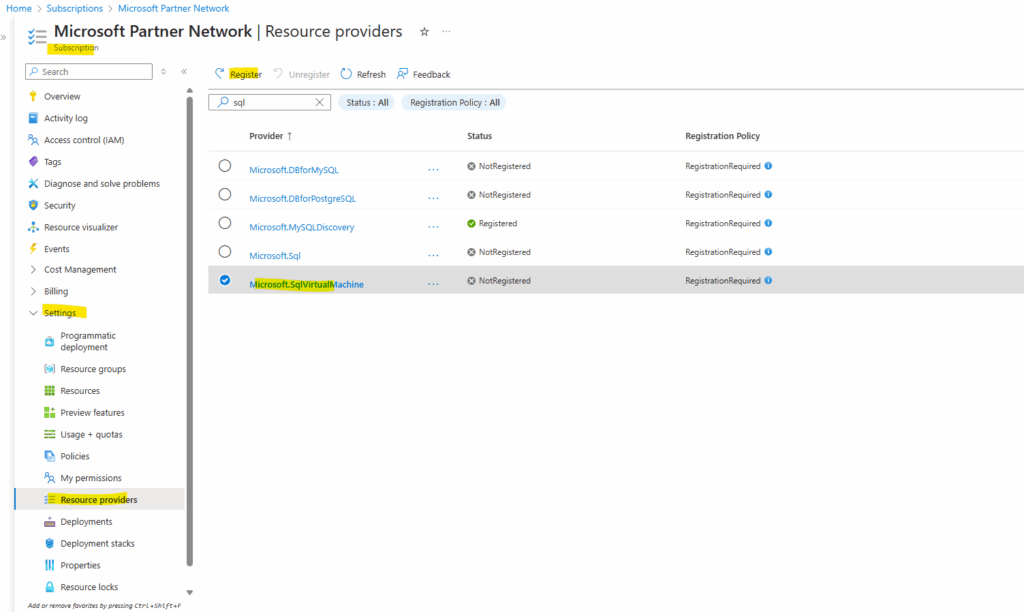Image resolution: width=1024 pixels, height=612 pixels.
Task: Click the sidebar scroll down arrow
Action: pyautogui.click(x=190, y=593)
